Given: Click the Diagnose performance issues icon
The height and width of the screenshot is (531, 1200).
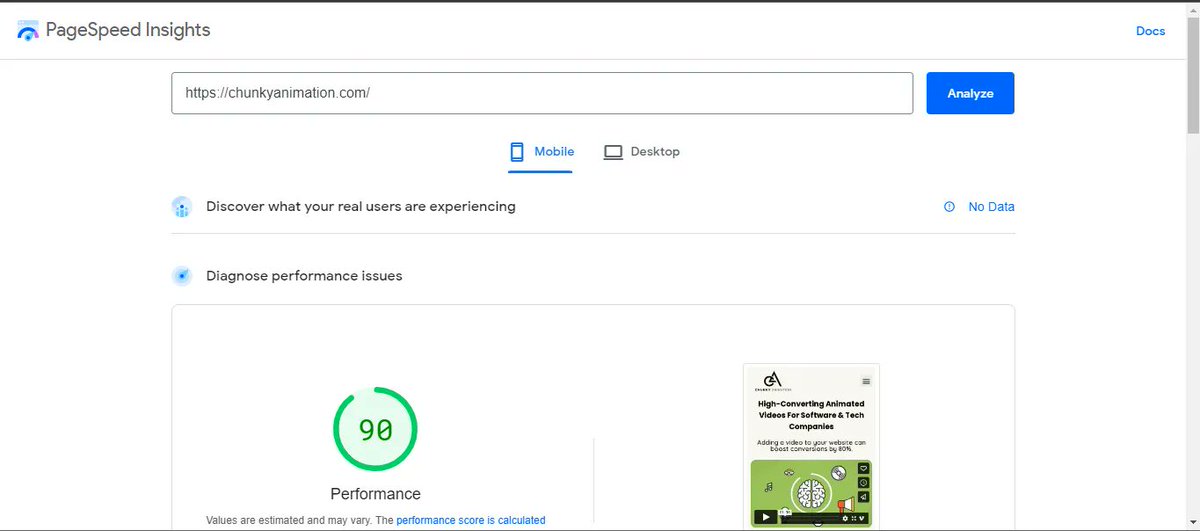Looking at the screenshot, I should [x=182, y=276].
